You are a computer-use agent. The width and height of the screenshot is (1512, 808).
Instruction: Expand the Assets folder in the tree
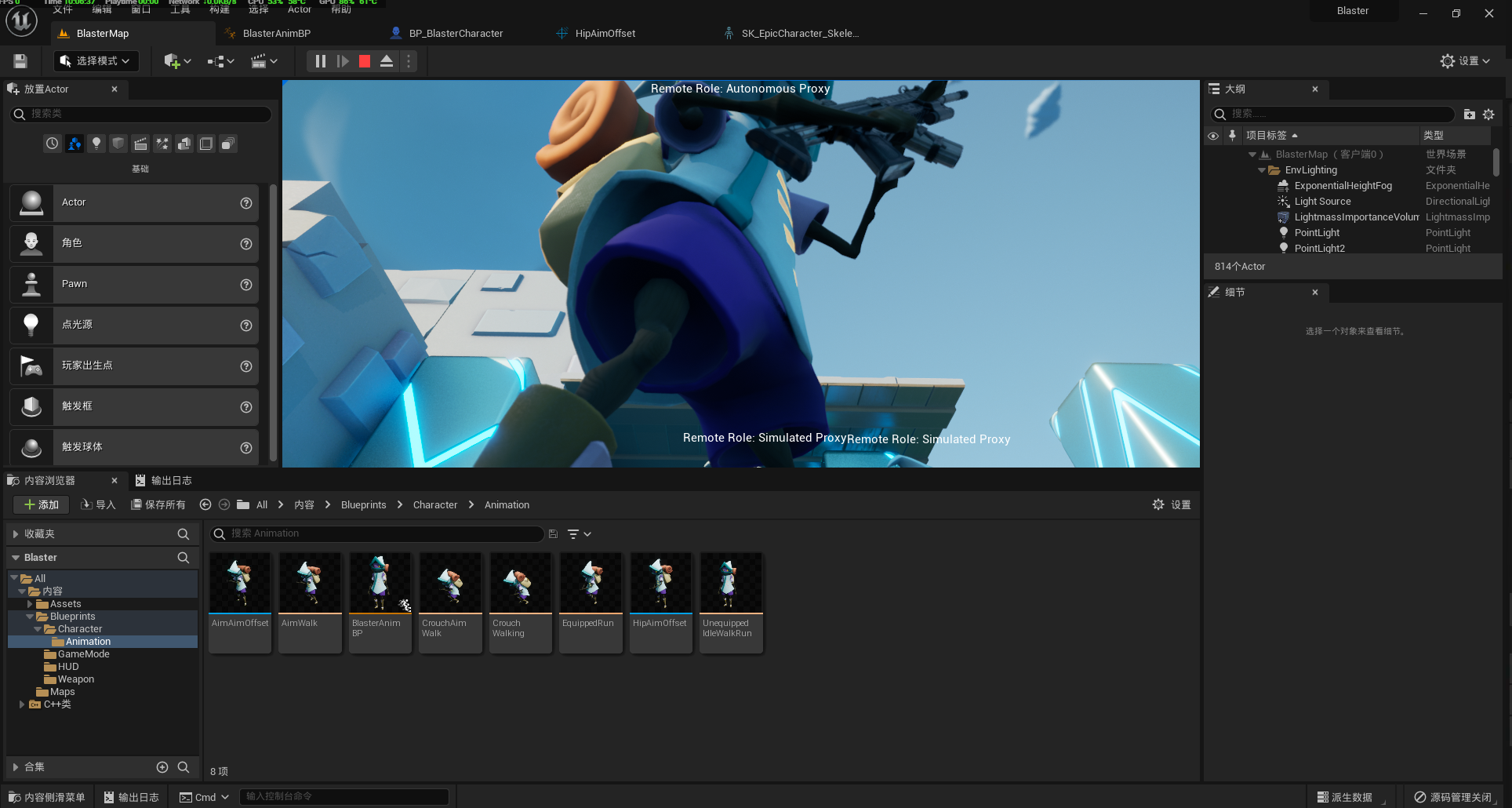tap(30, 604)
